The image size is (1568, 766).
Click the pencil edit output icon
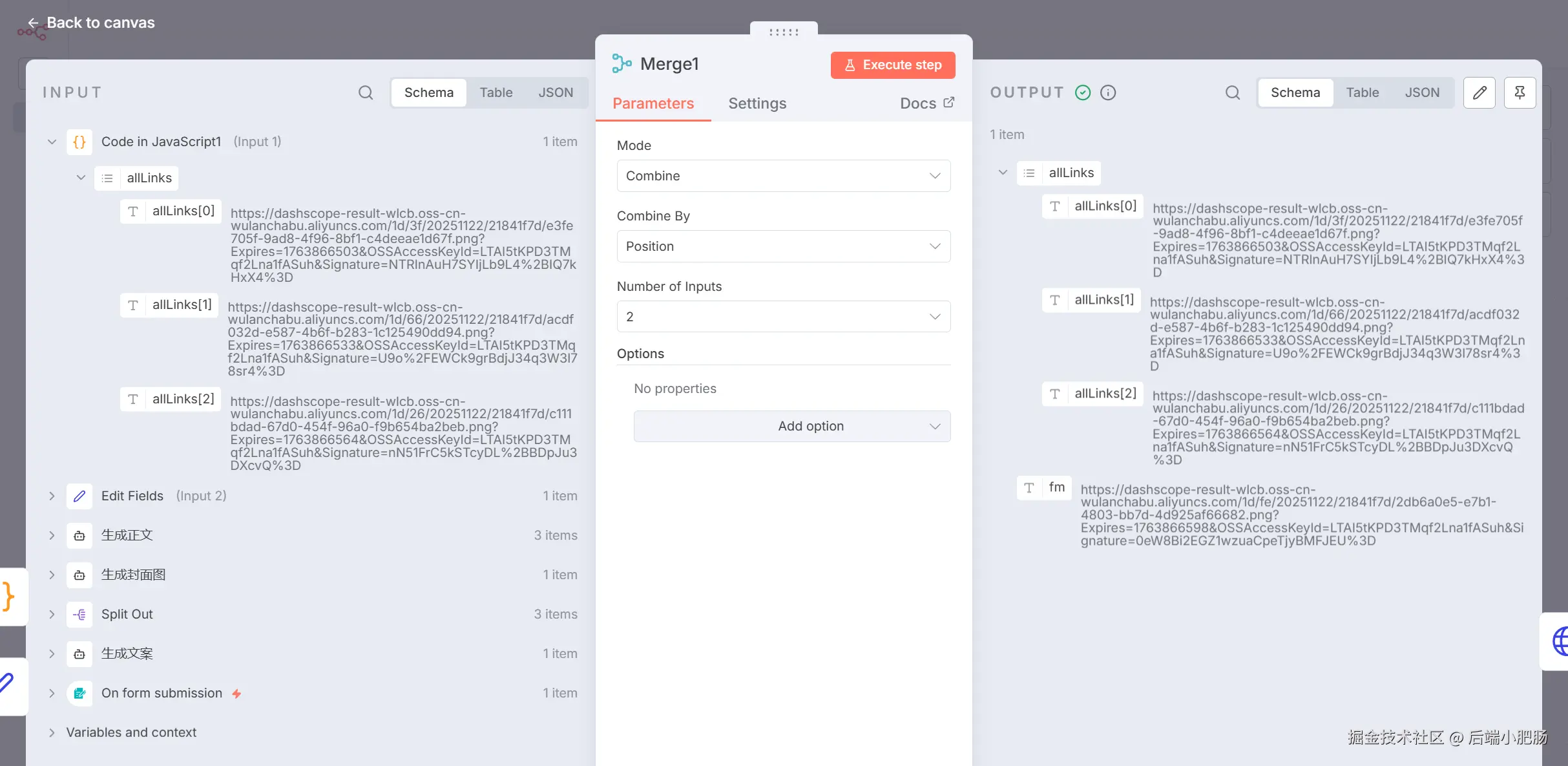tap(1479, 92)
